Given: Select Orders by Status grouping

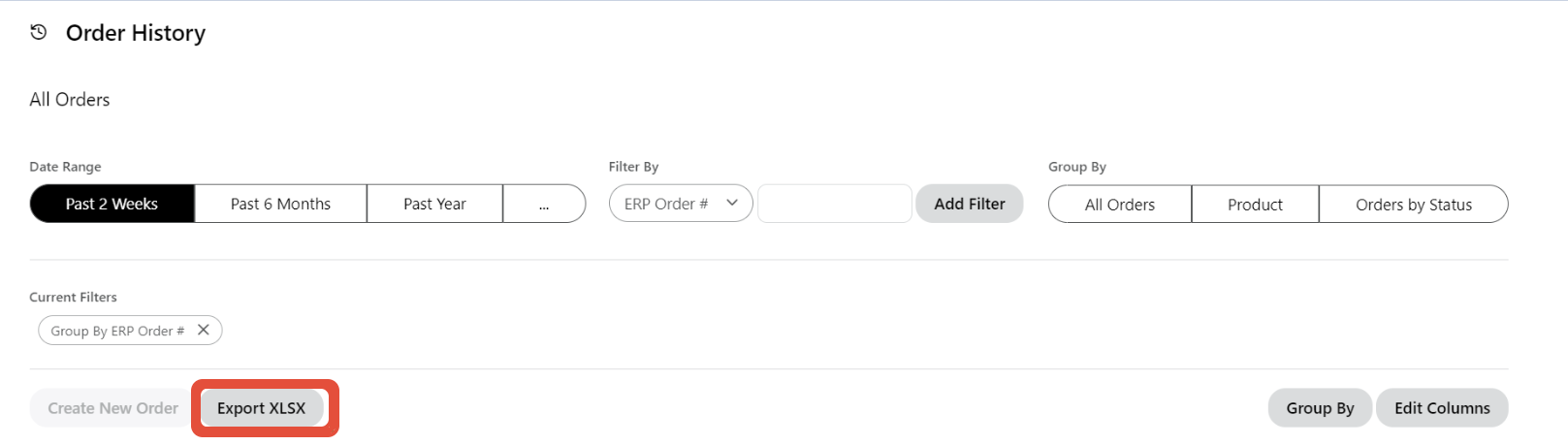Looking at the screenshot, I should click(1413, 205).
